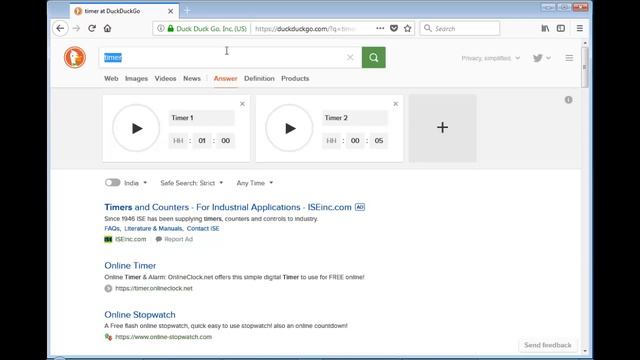Click the timer.onlineclock.net URL
Image resolution: width=640 pixels, height=360 pixels.
pyautogui.click(x=154, y=288)
